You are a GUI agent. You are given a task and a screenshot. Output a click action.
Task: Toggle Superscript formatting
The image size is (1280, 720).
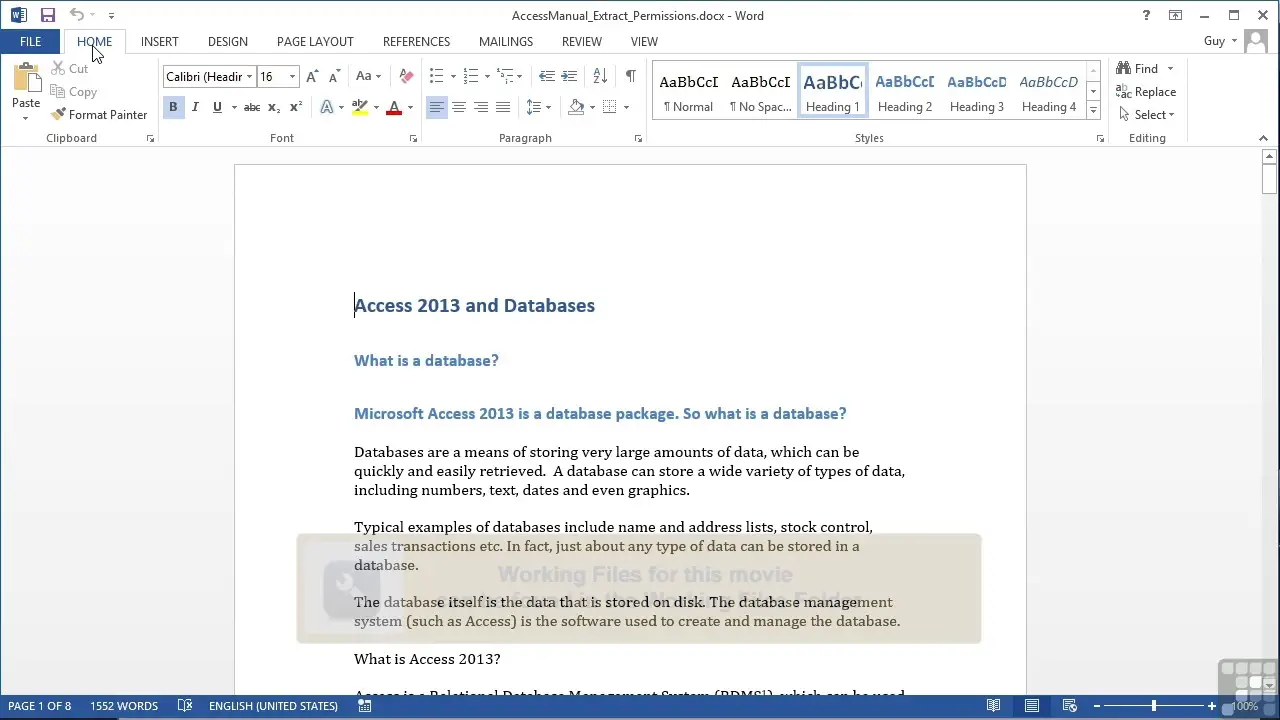(x=296, y=107)
